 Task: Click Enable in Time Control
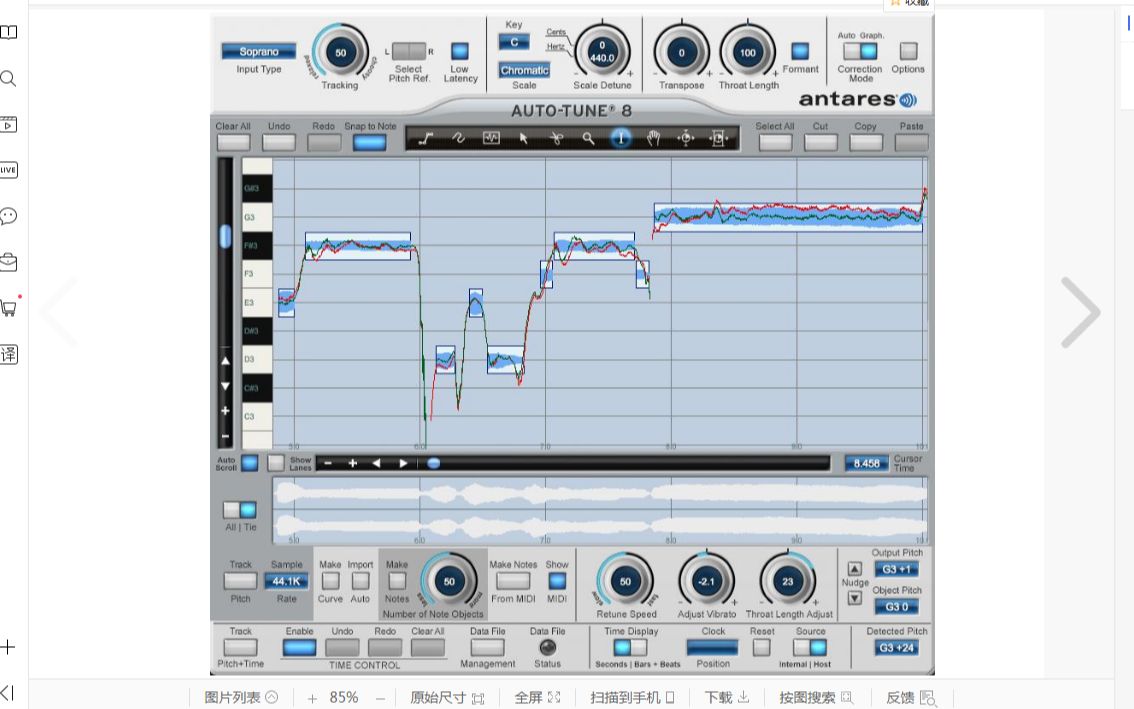click(x=299, y=648)
